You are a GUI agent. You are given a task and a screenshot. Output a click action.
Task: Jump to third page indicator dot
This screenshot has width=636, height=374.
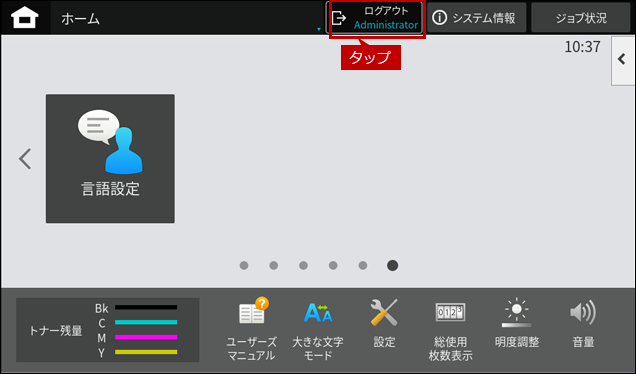pos(303,265)
